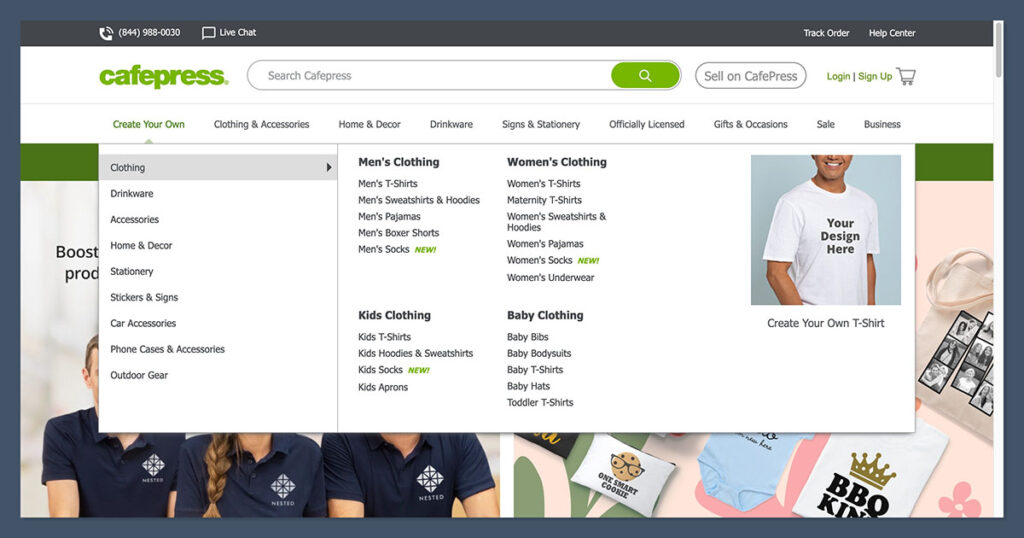Viewport: 1024px width, 538px height.
Task: Expand the Clothing submenu arrow
Action: (x=329, y=168)
